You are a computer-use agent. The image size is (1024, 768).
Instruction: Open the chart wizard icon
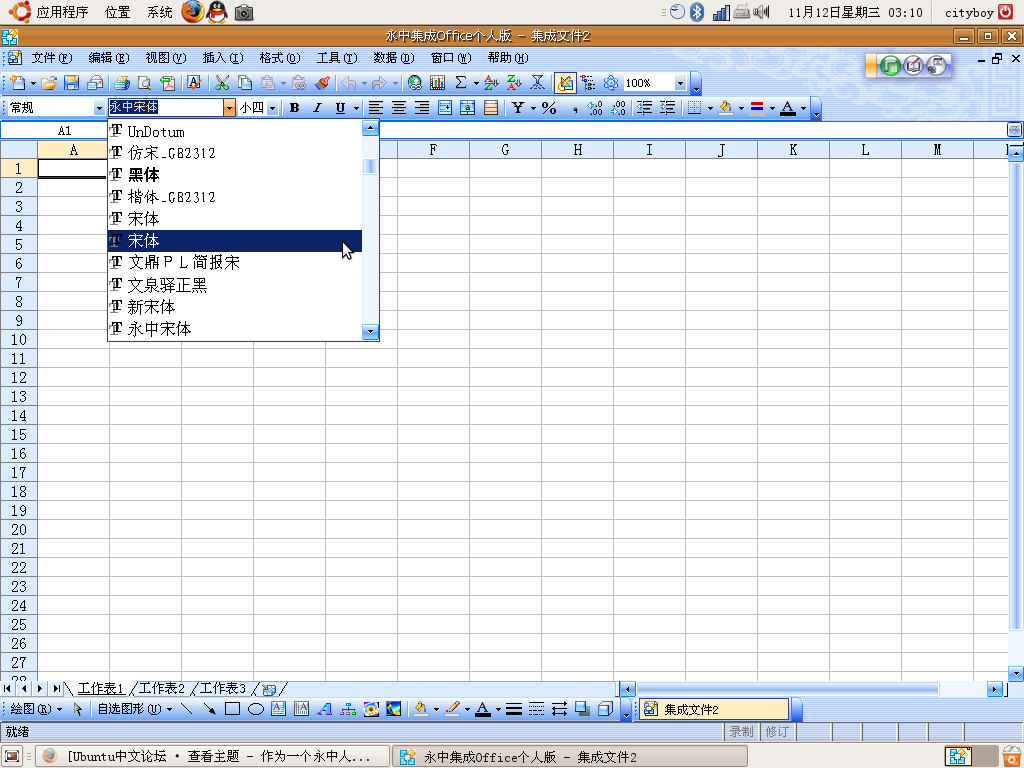pyautogui.click(x=438, y=83)
